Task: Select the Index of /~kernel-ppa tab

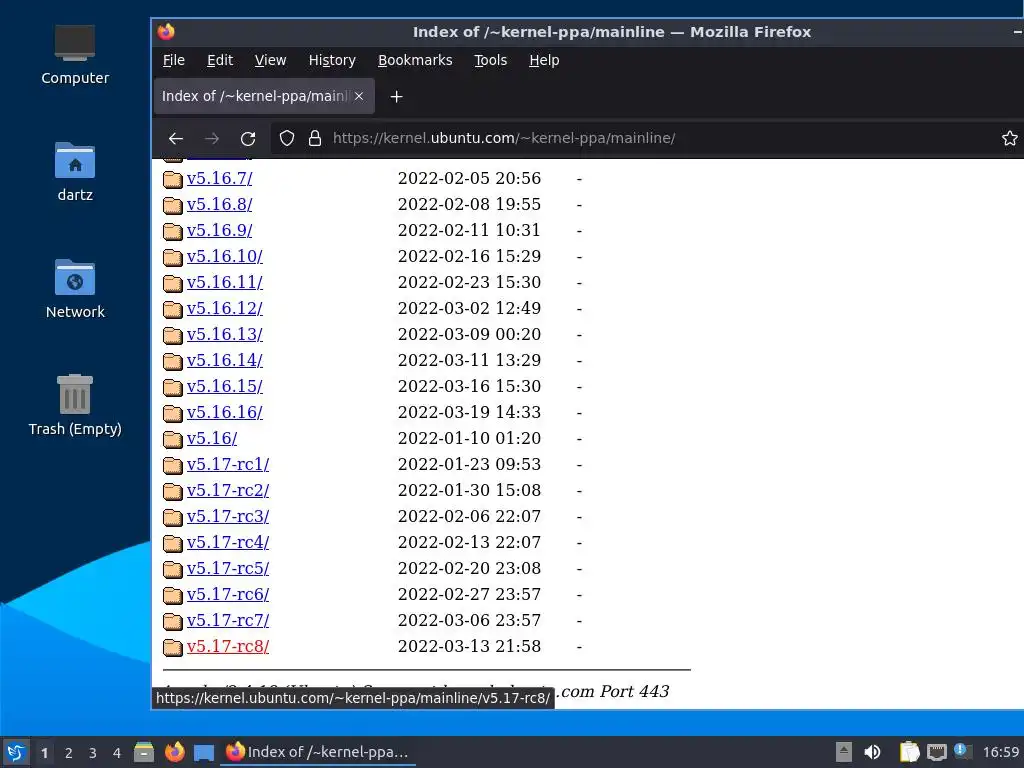Action: (264, 96)
